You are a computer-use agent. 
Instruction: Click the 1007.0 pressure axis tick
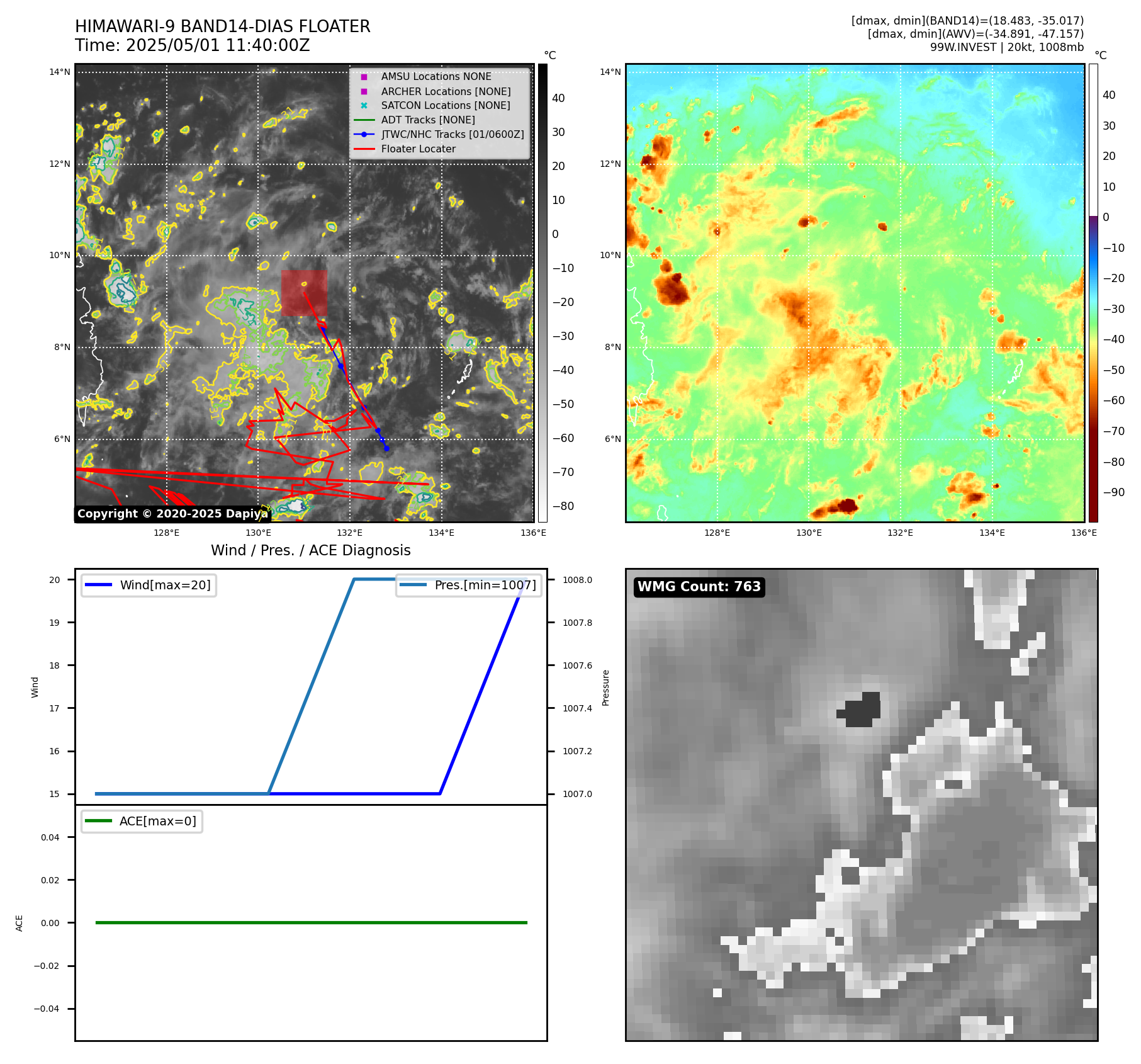click(x=577, y=794)
